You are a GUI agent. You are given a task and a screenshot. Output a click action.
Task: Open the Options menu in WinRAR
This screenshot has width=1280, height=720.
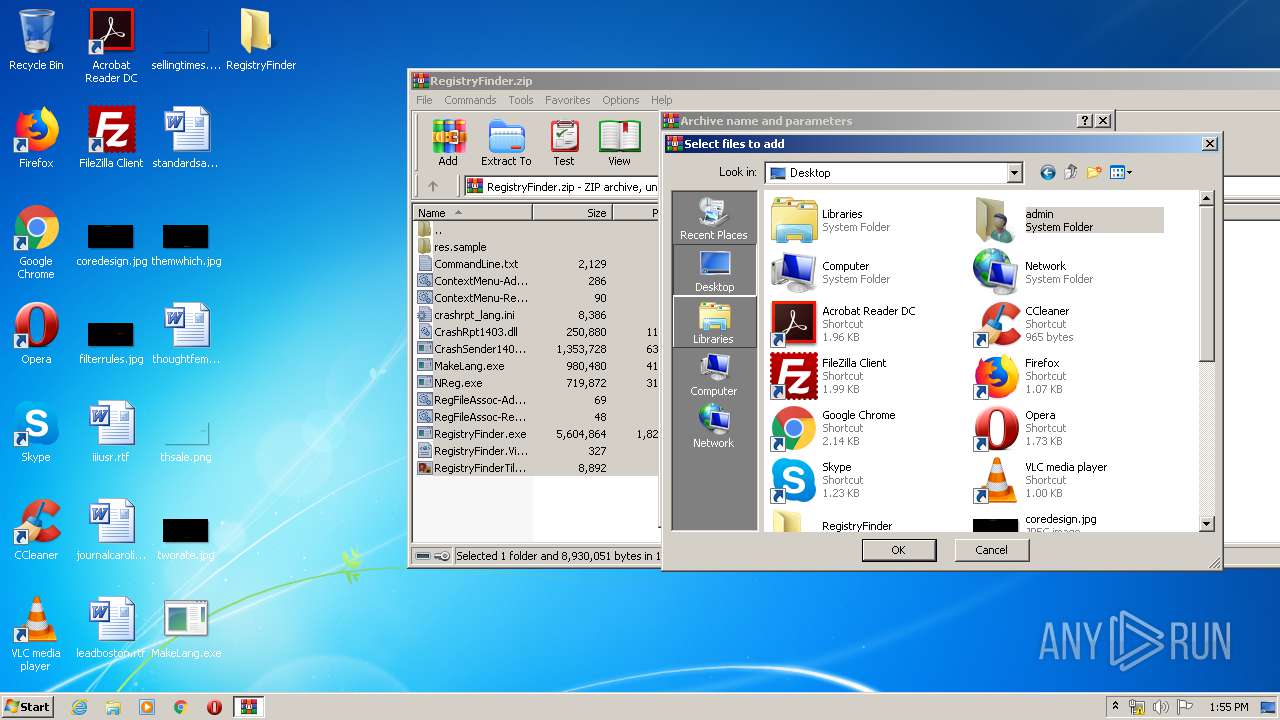click(x=620, y=100)
